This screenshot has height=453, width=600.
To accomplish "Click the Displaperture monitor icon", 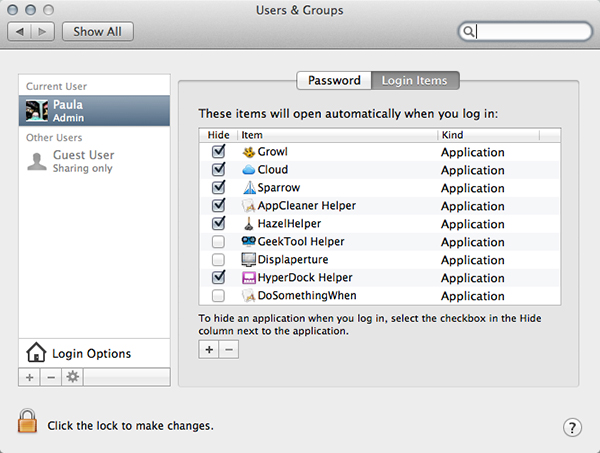I will point(248,259).
